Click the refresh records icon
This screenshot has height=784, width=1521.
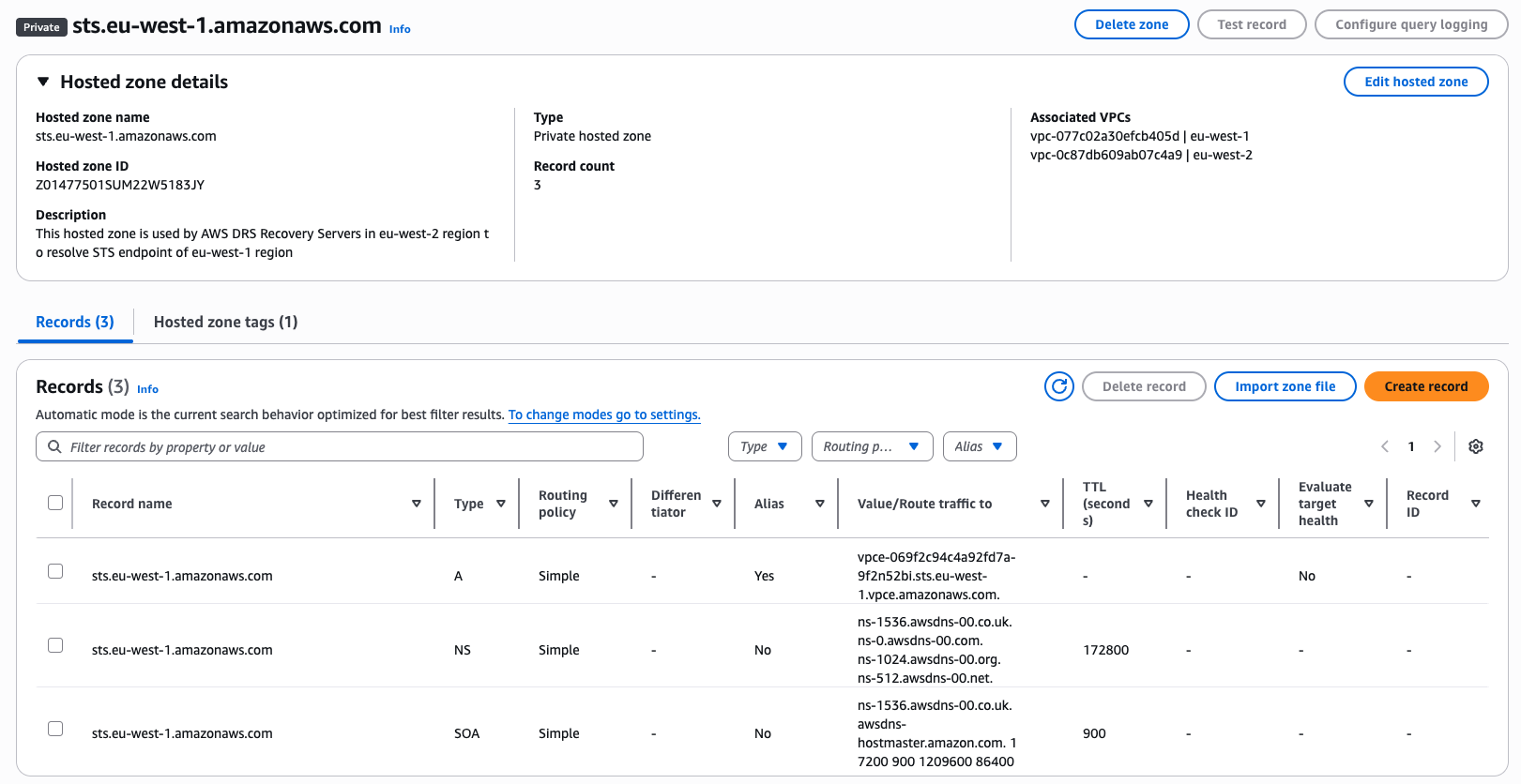(1058, 386)
